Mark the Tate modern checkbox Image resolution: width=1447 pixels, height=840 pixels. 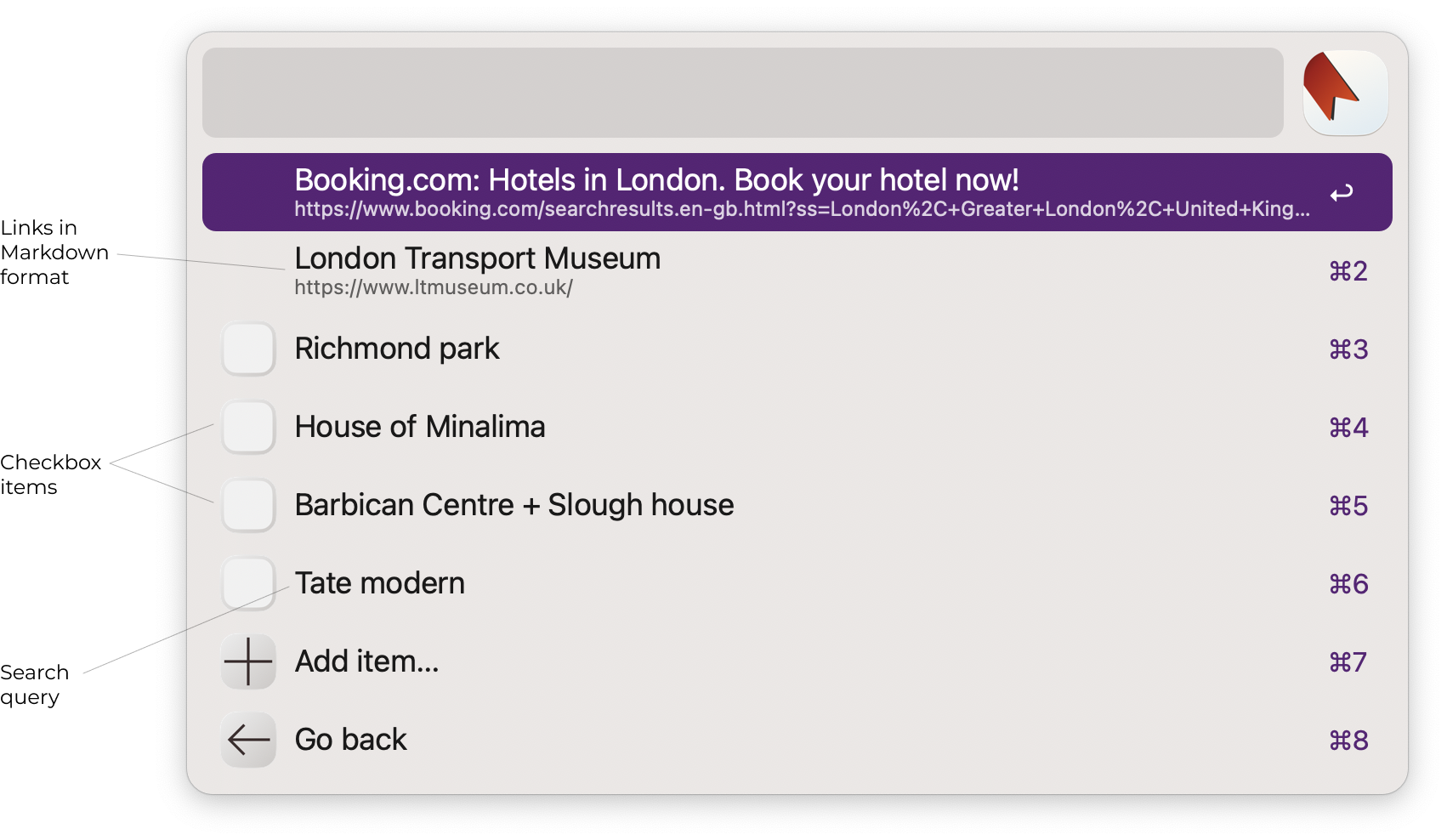248,583
